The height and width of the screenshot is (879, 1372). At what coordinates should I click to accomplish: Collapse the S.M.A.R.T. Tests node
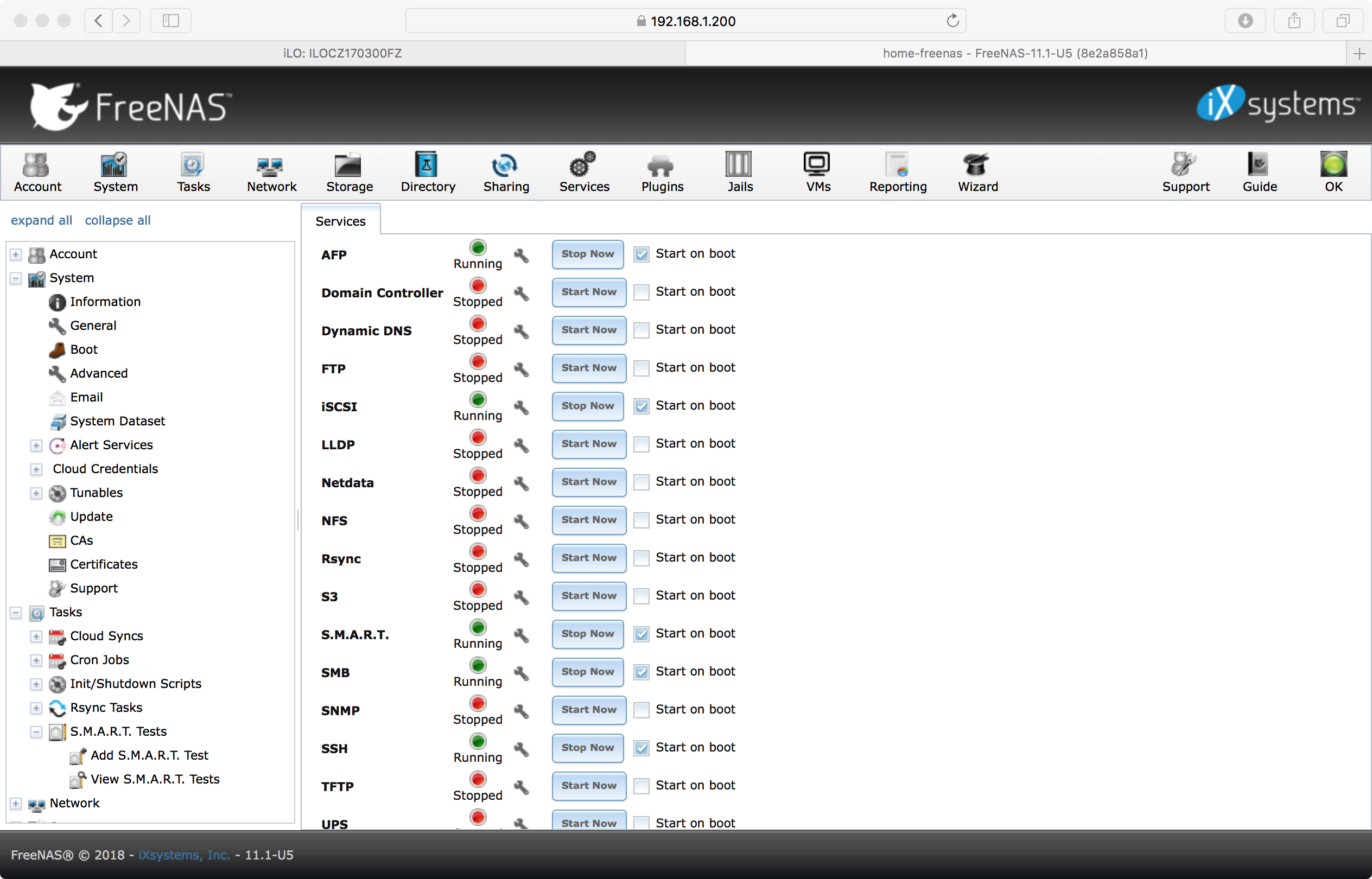click(x=36, y=732)
